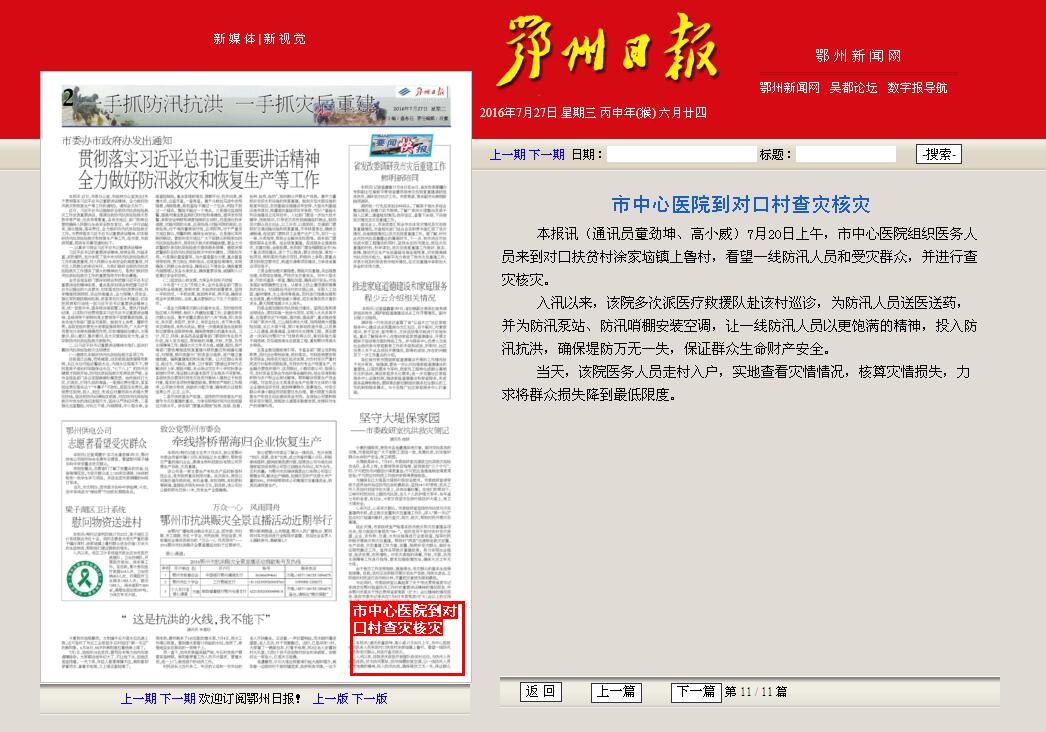Click the 搜索 button
Viewport: 1046px width, 732px height.
(939, 154)
